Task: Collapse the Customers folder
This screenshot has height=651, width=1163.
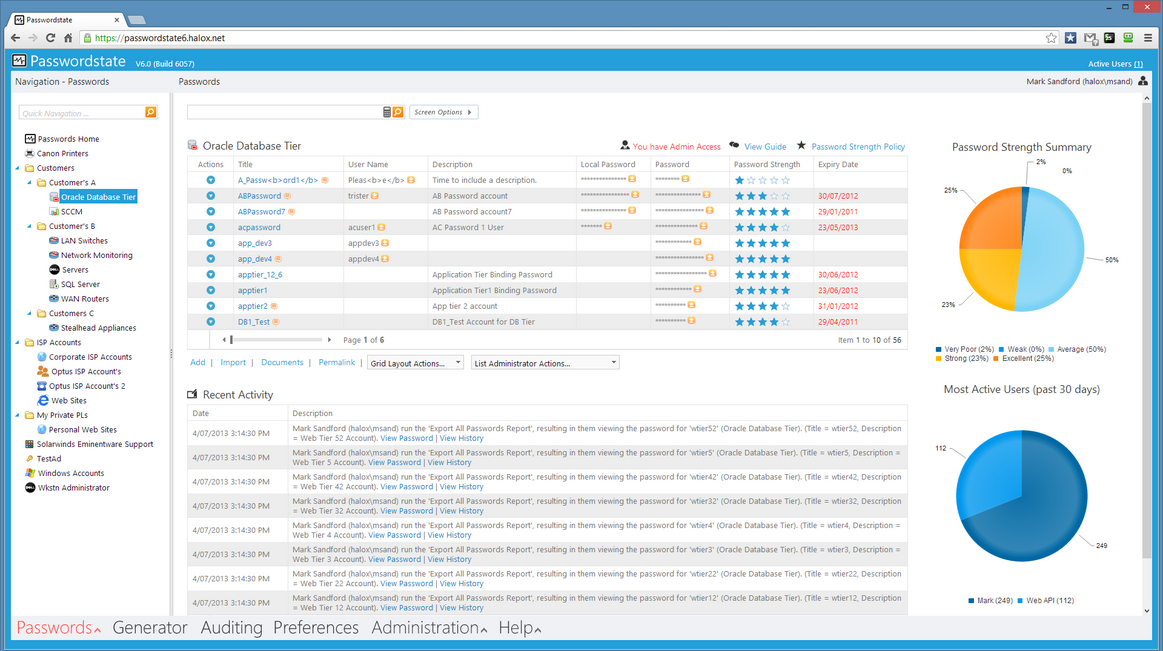Action: tap(18, 168)
